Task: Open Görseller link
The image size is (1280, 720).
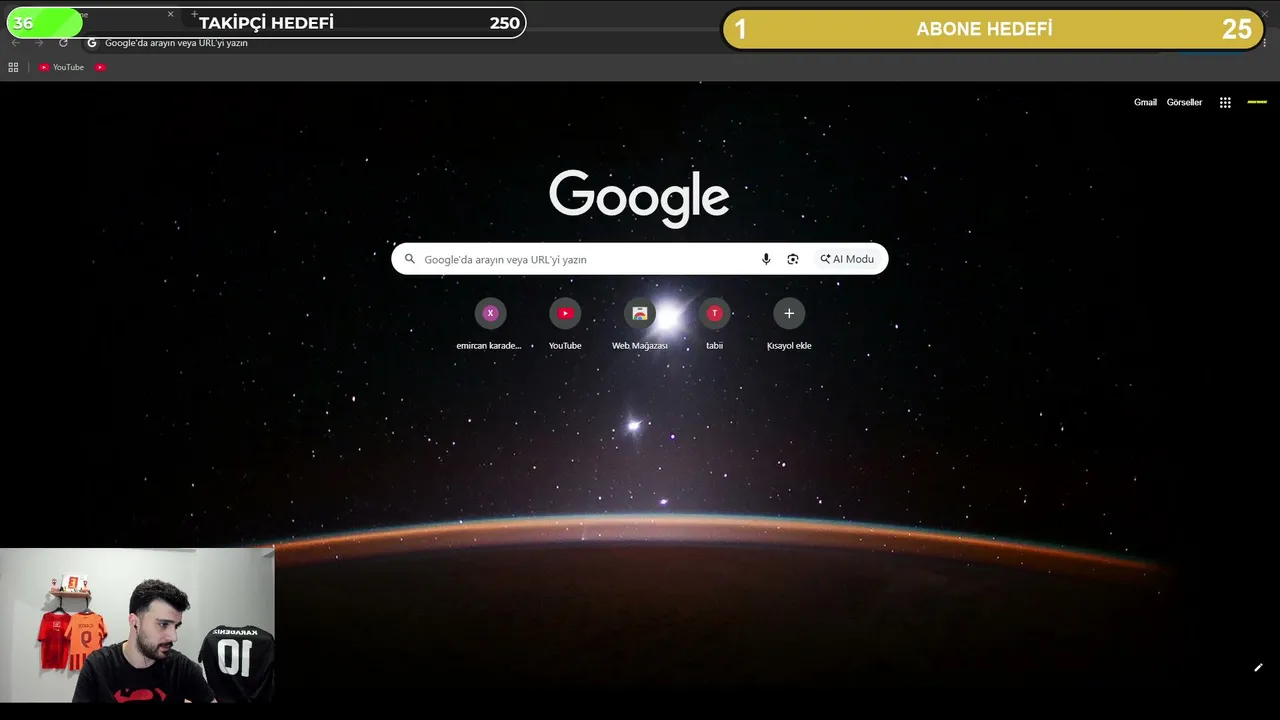Action: [1184, 102]
